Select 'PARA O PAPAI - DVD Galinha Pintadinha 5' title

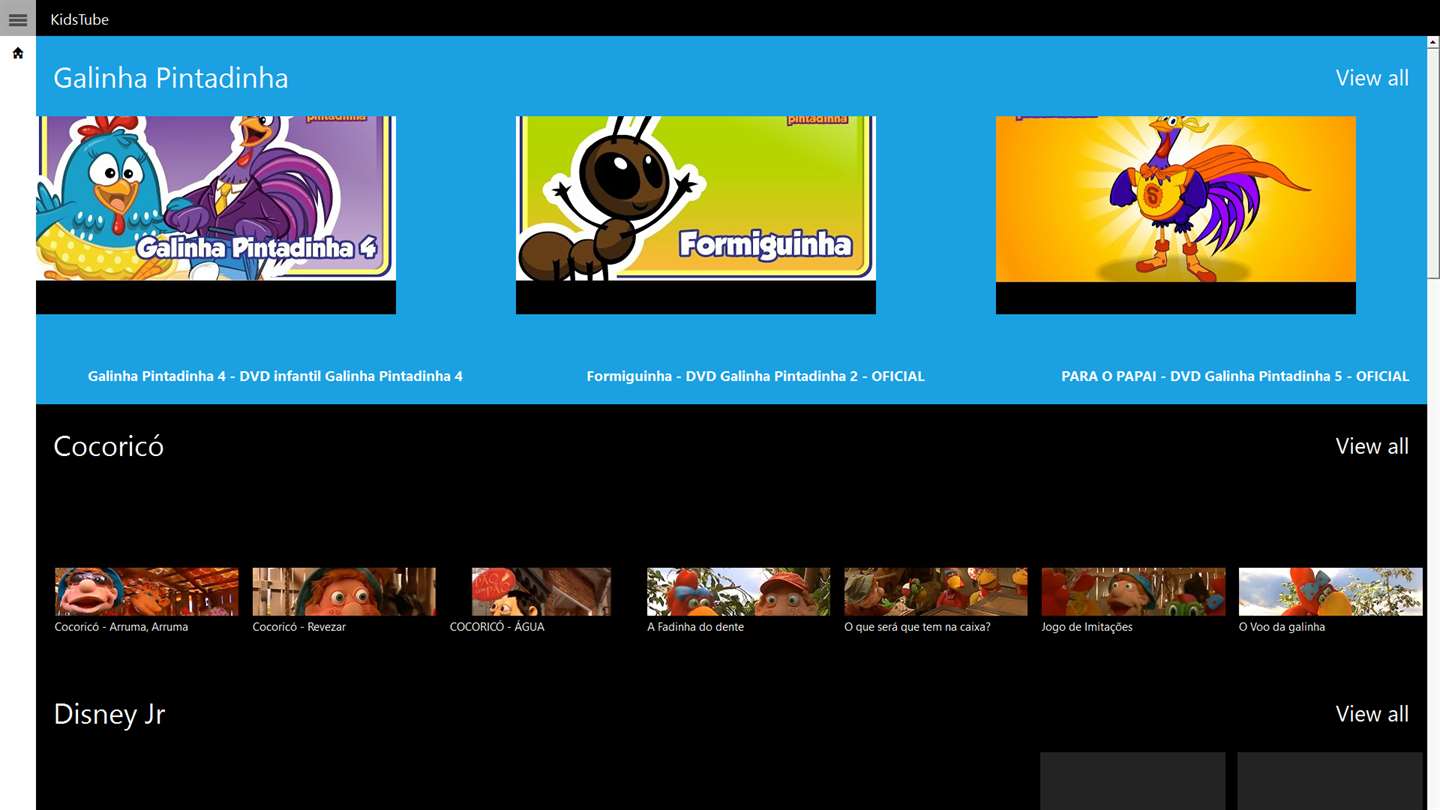coord(1235,376)
